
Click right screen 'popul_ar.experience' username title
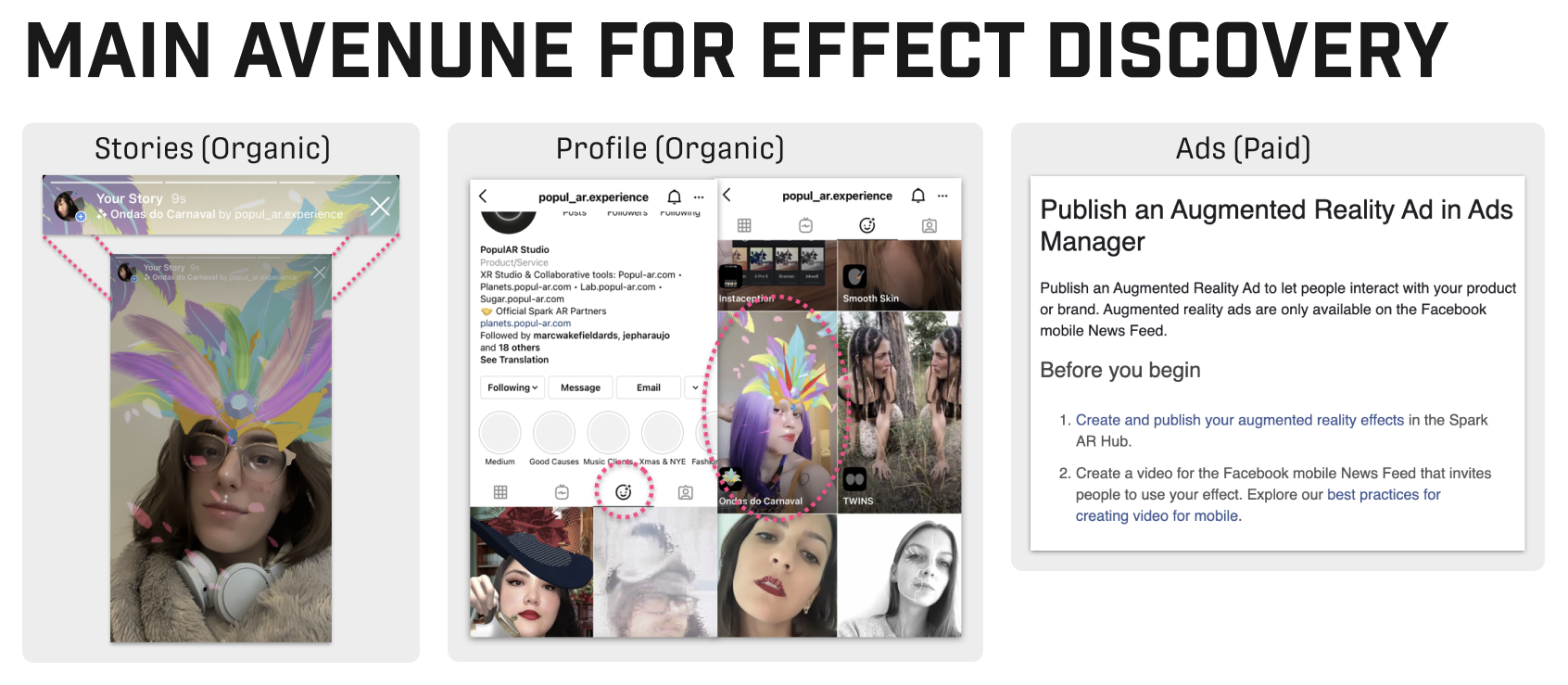pos(837,196)
